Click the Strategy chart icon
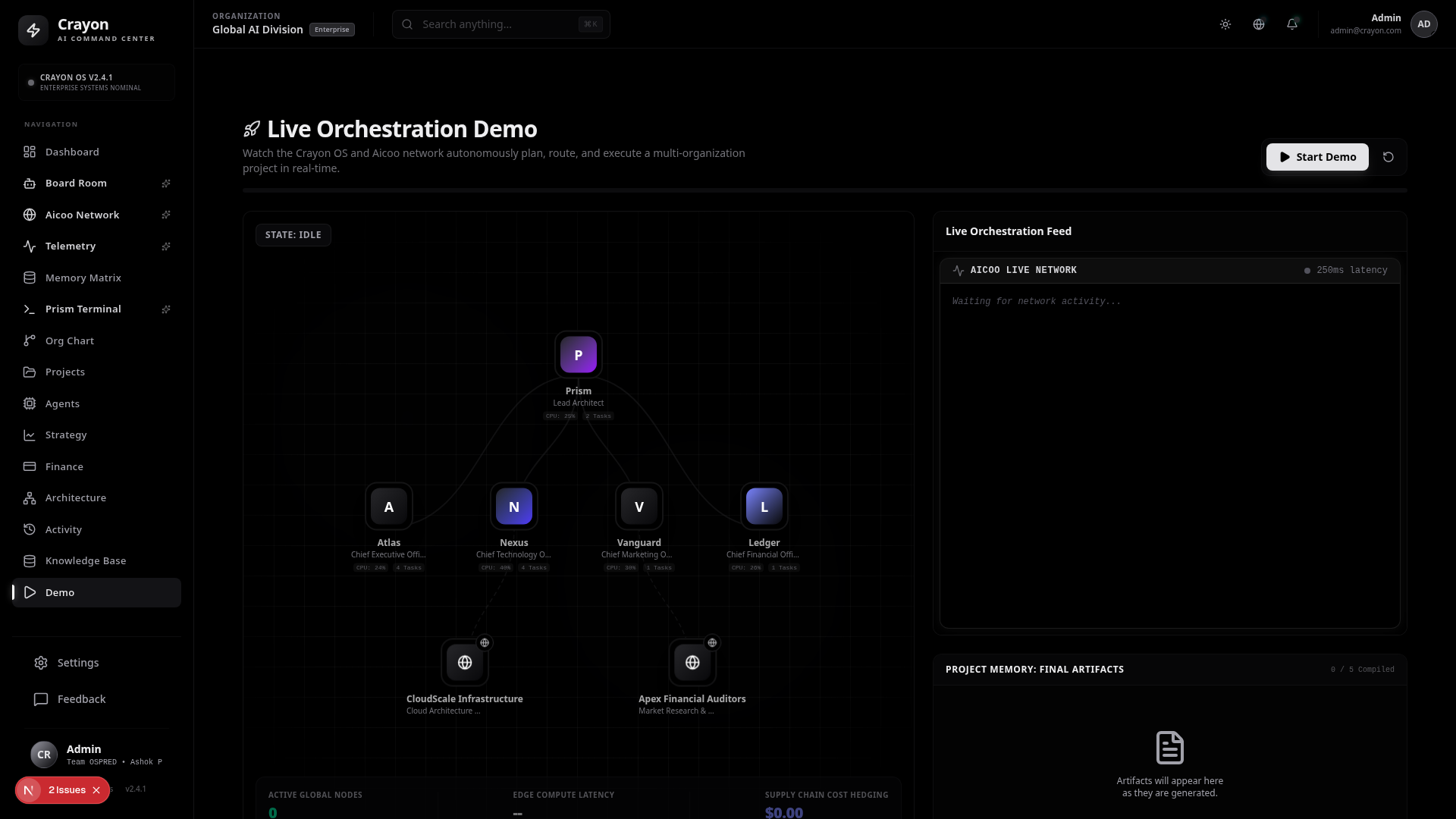The height and width of the screenshot is (819, 1456). (30, 435)
